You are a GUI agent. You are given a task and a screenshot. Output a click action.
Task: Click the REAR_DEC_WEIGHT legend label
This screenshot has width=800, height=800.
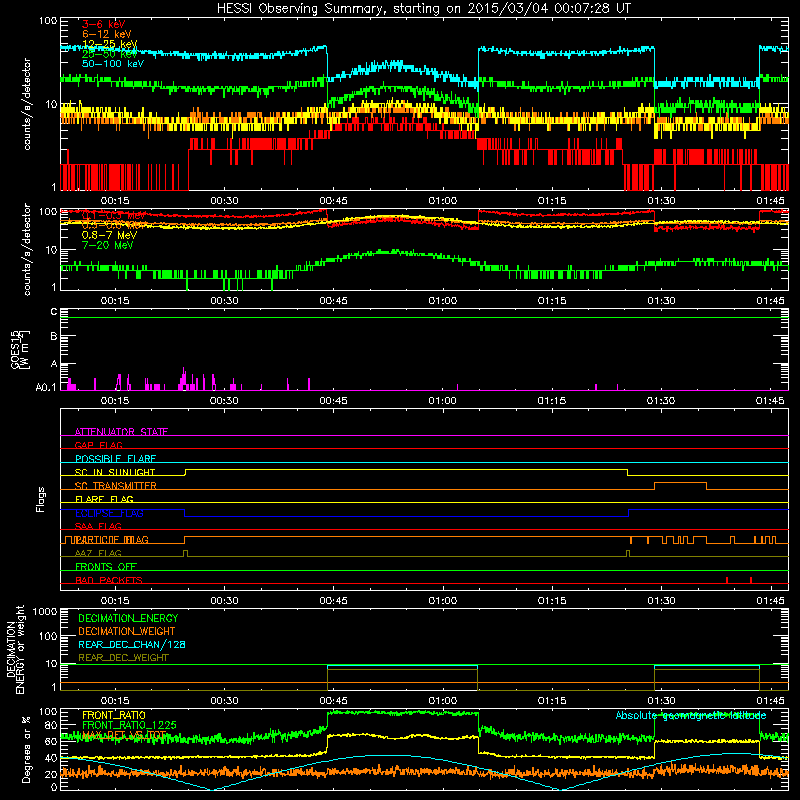123,658
